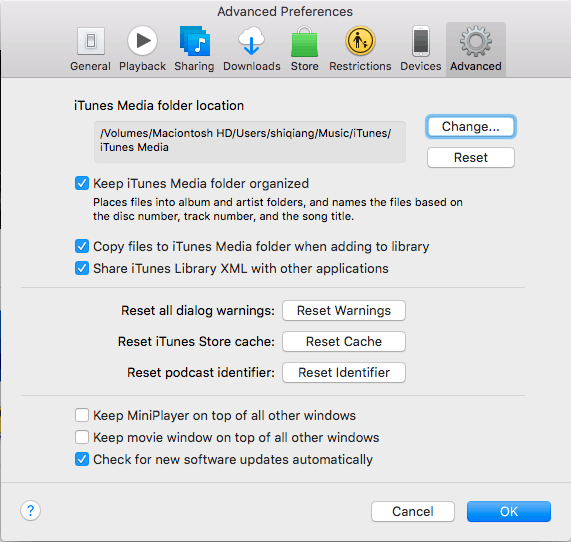Screen dimensions: 571x542
Task: Select the Downloads cloud icon
Action: [x=251, y=41]
